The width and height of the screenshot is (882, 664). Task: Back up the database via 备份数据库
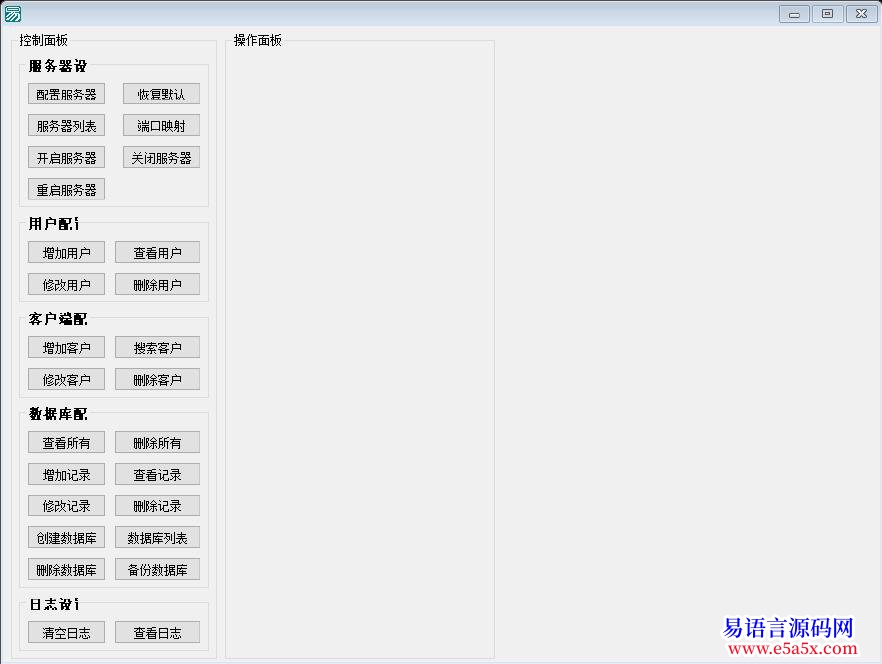pyautogui.click(x=157, y=569)
